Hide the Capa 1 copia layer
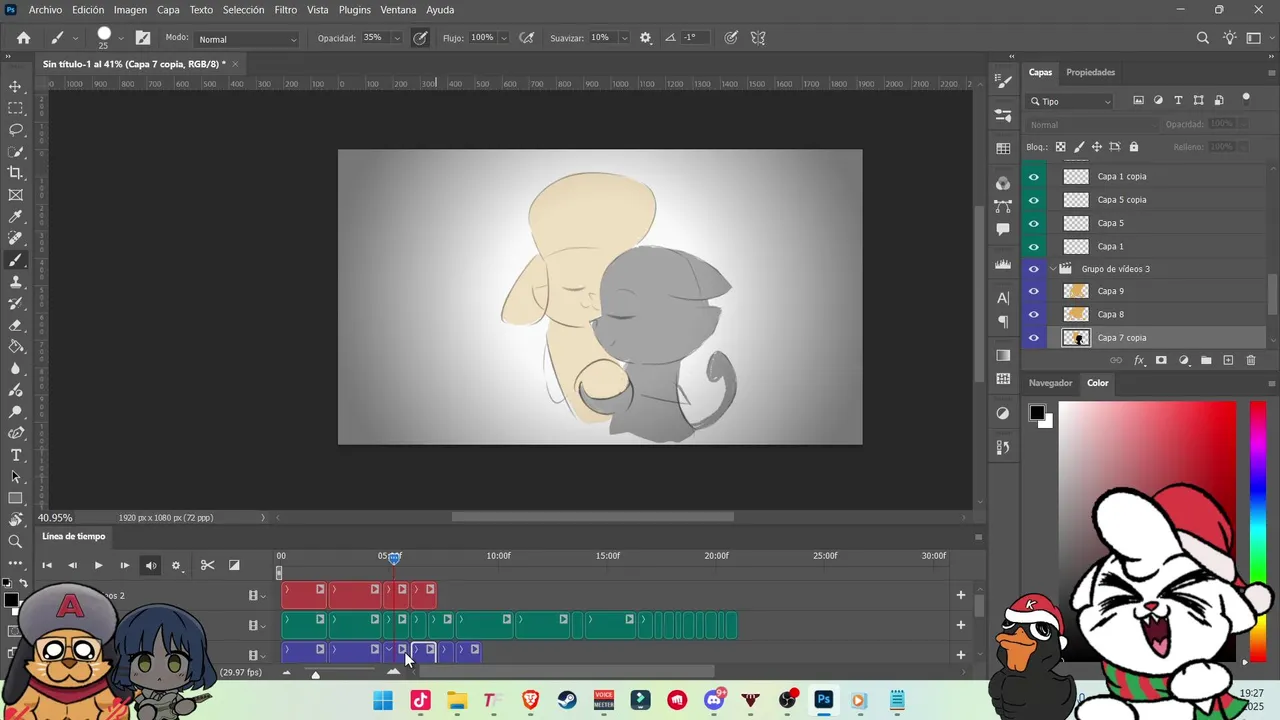The height and width of the screenshot is (720, 1280). coord(1034,177)
